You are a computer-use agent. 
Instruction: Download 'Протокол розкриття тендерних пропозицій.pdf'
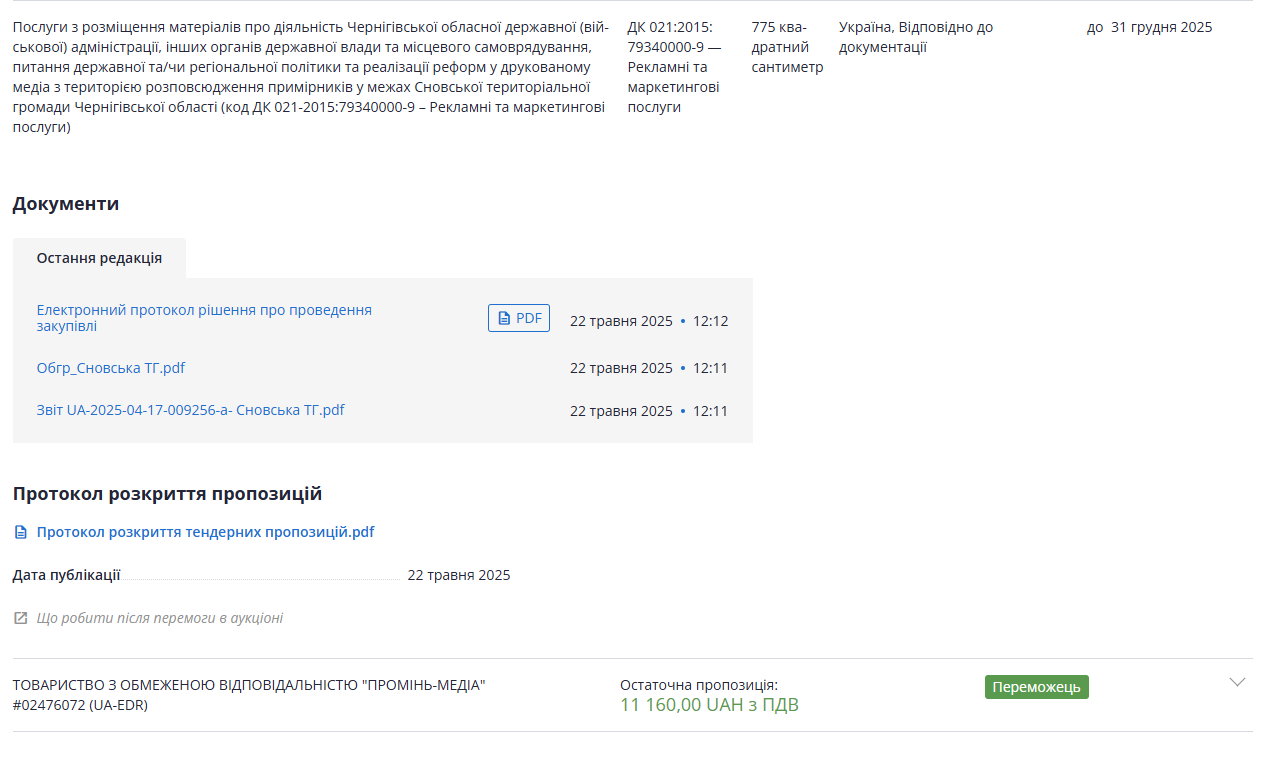(x=205, y=532)
